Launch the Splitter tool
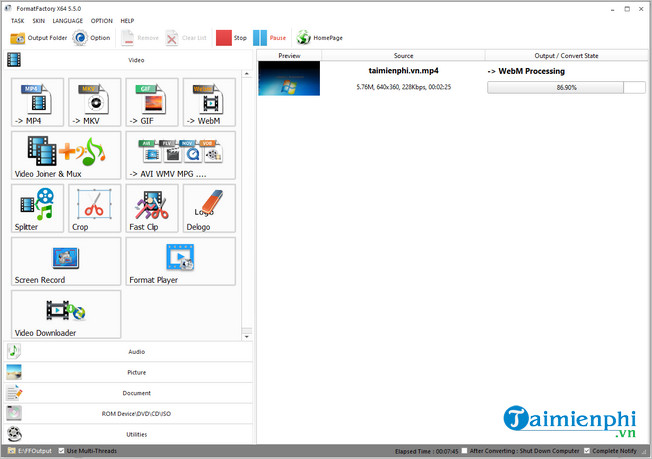Screen dimensions: 652x459 coord(37,208)
